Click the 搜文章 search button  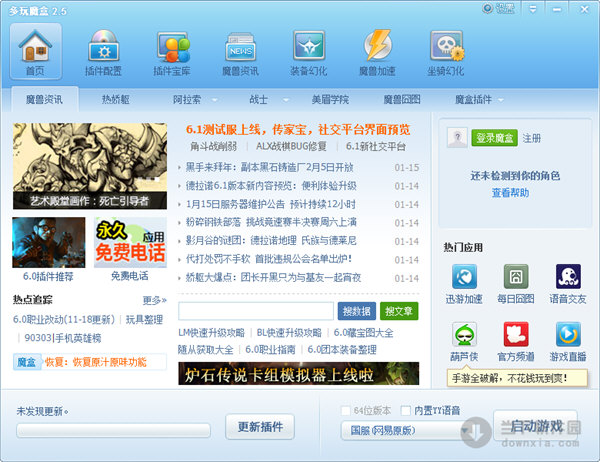point(399,311)
